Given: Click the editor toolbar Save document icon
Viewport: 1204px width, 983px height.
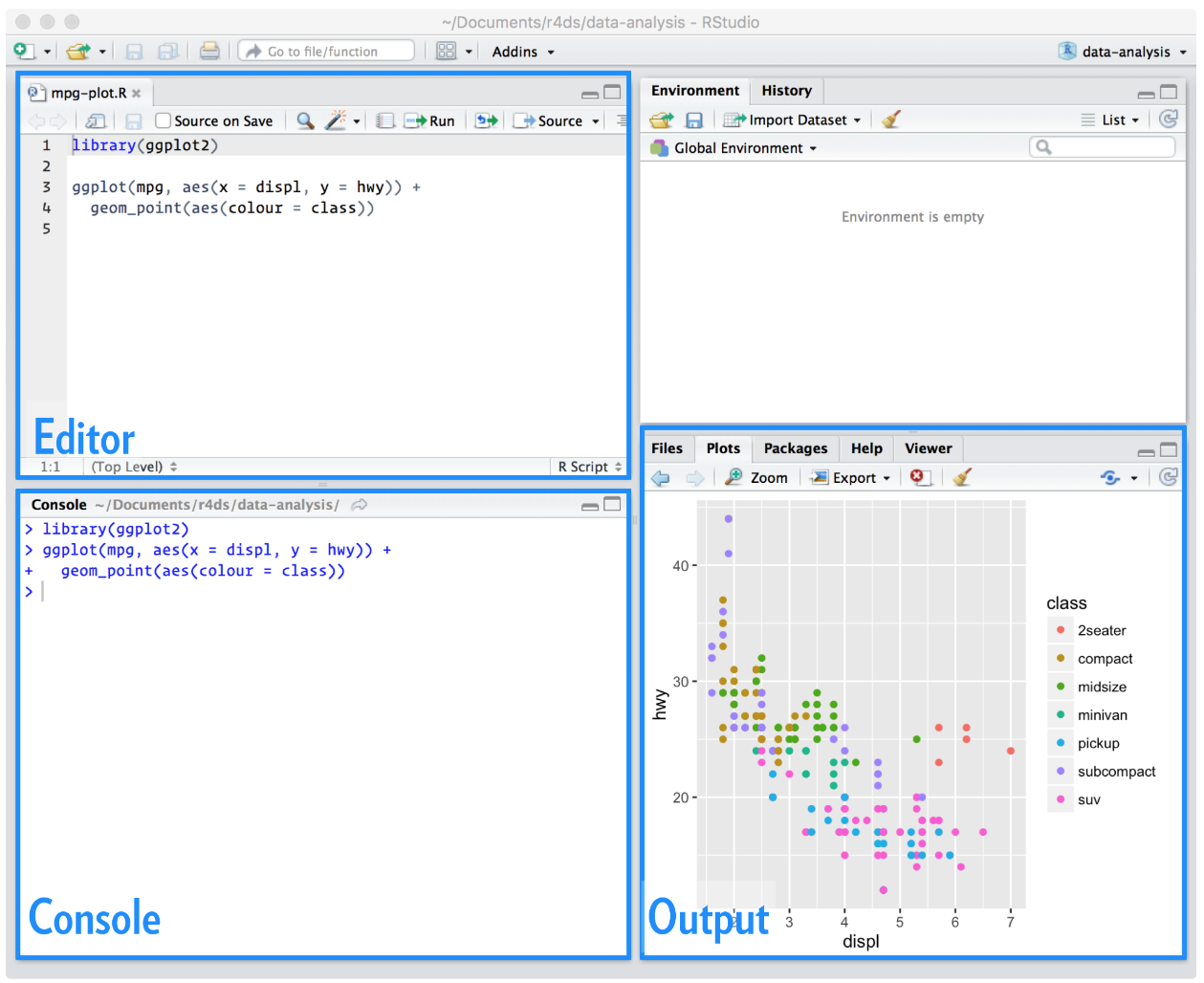Looking at the screenshot, I should point(134,120).
